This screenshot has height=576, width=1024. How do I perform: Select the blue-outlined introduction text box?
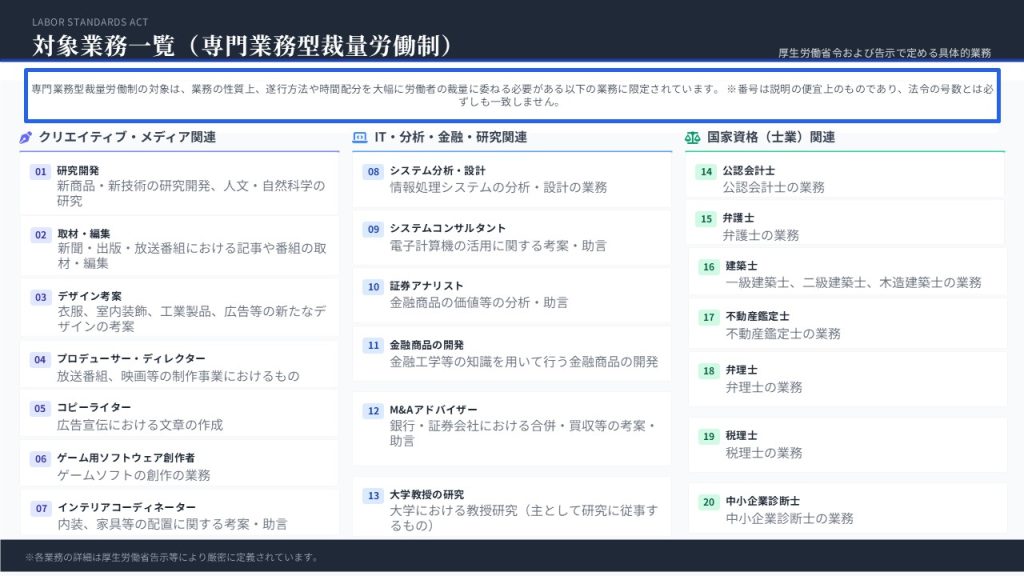(x=512, y=96)
